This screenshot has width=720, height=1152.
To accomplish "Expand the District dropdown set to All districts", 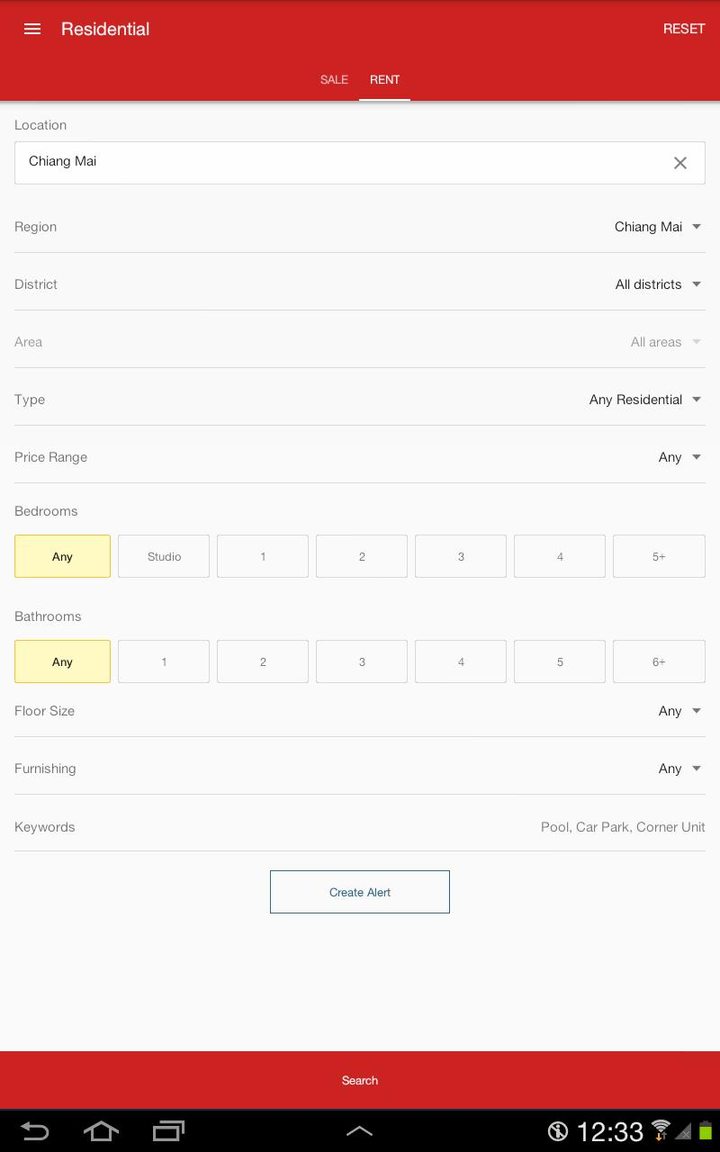I will coord(656,284).
